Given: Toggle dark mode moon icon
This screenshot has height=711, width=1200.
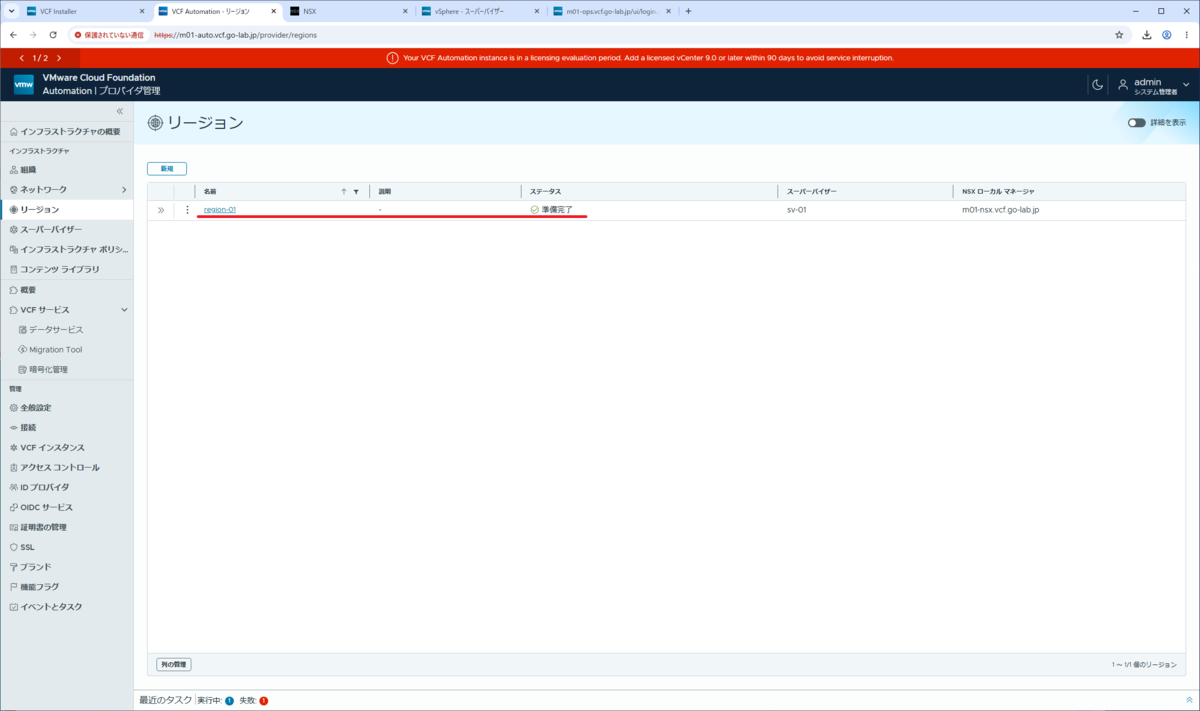Looking at the screenshot, I should 1097,85.
